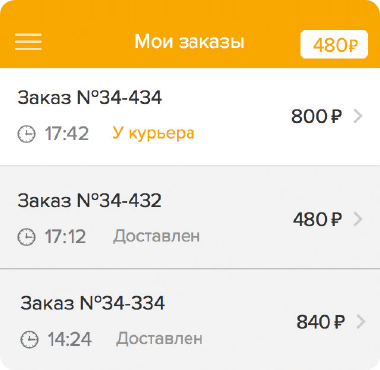Select the 800 ₽ order price

coord(317,116)
